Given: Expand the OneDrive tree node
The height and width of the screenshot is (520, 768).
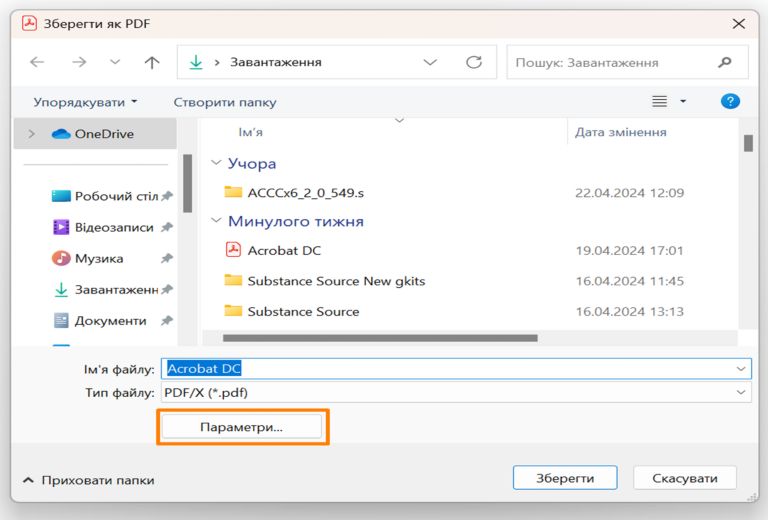Looking at the screenshot, I should click(32, 134).
